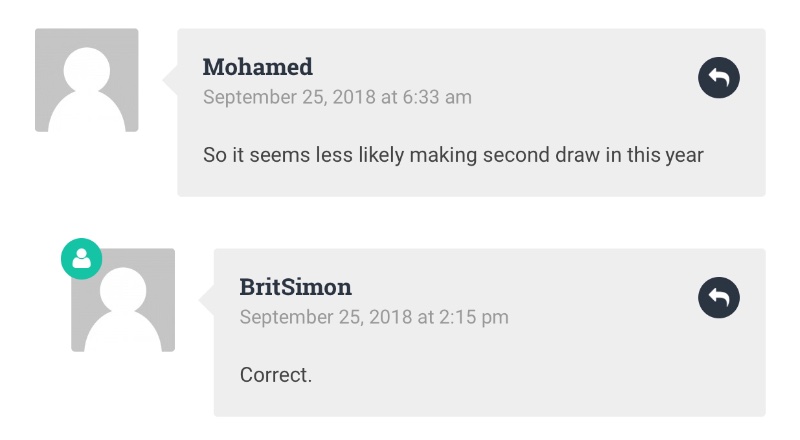Reply to Mohamed's comment using the arrow icon

[718, 78]
